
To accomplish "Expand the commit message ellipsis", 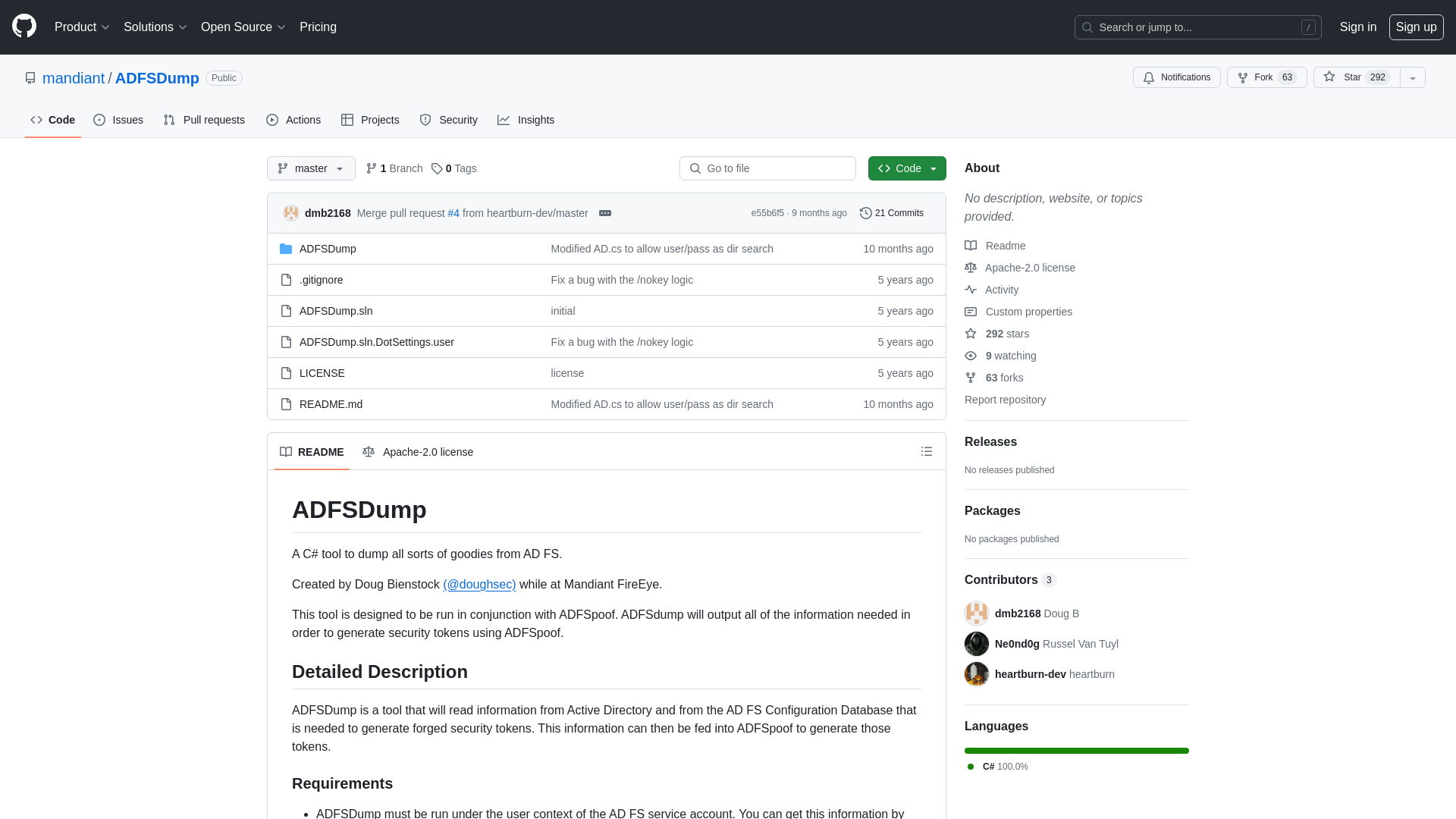I will [605, 213].
